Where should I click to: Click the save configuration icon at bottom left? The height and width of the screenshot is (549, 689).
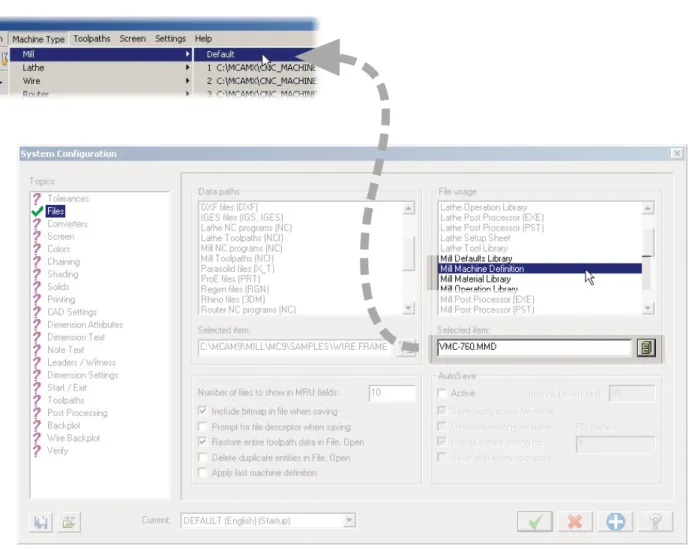(x=41, y=522)
